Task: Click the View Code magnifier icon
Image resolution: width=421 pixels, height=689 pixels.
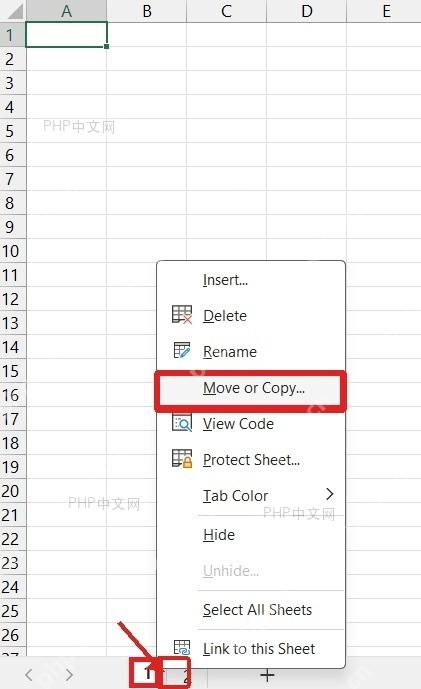Action: click(x=181, y=423)
